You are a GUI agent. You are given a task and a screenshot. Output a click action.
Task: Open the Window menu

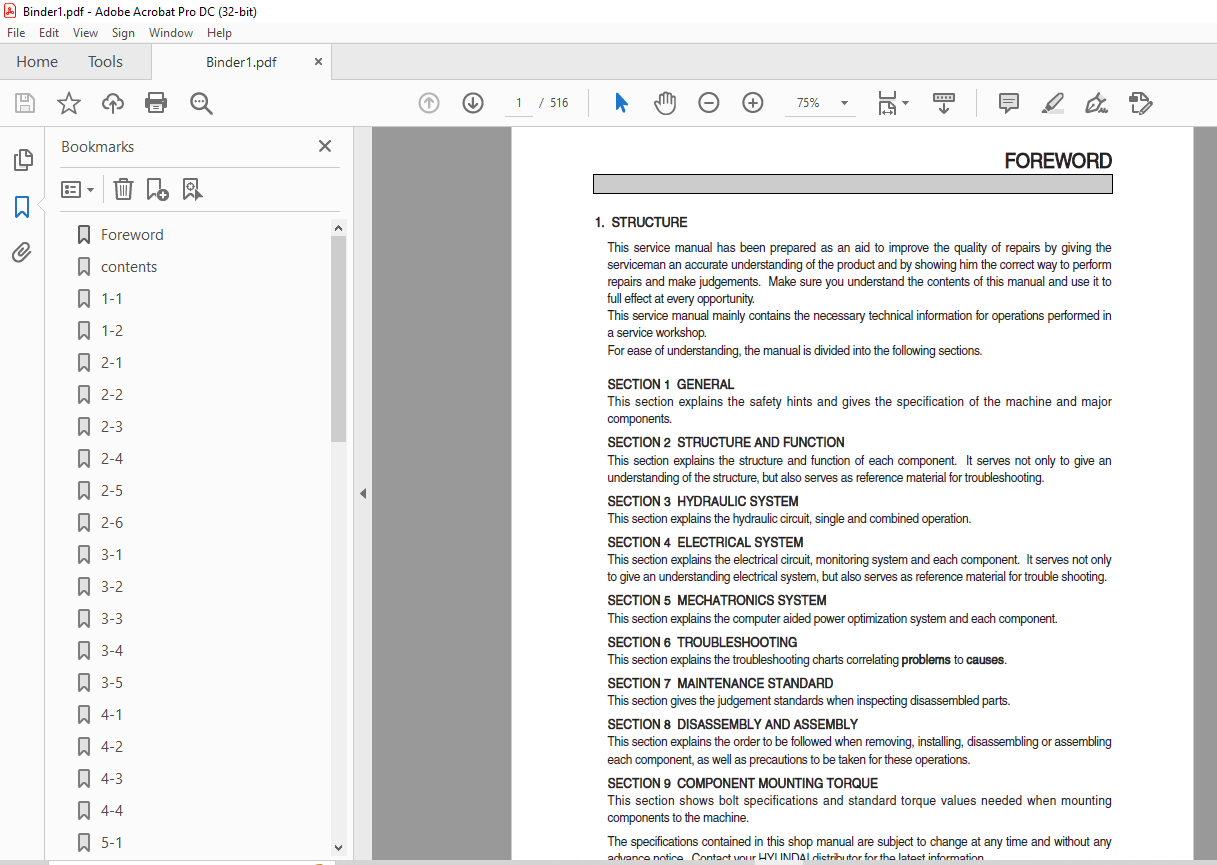tap(171, 33)
